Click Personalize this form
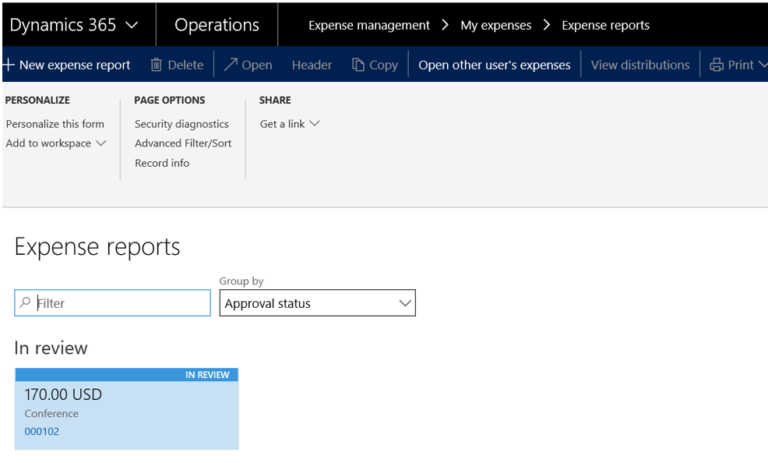Image resolution: width=768 pixels, height=463 pixels. [55, 124]
